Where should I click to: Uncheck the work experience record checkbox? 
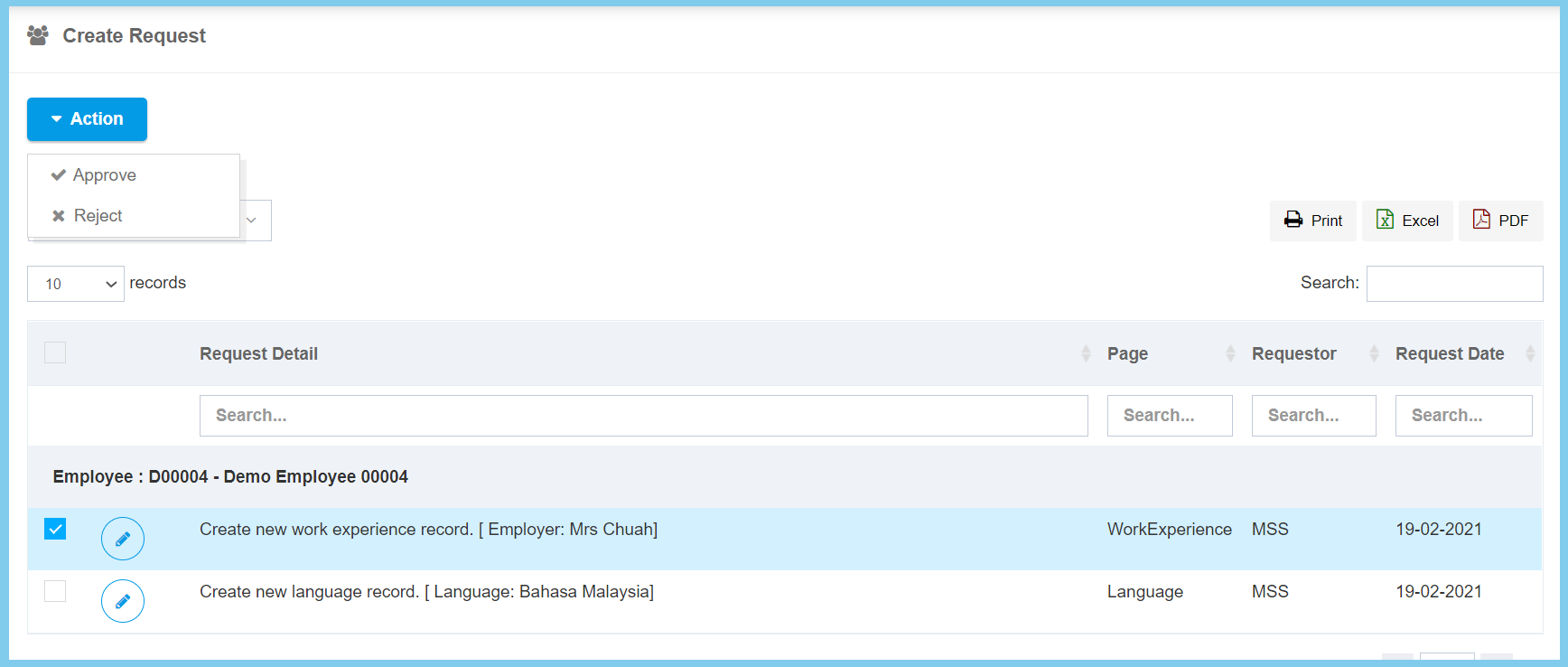click(55, 529)
